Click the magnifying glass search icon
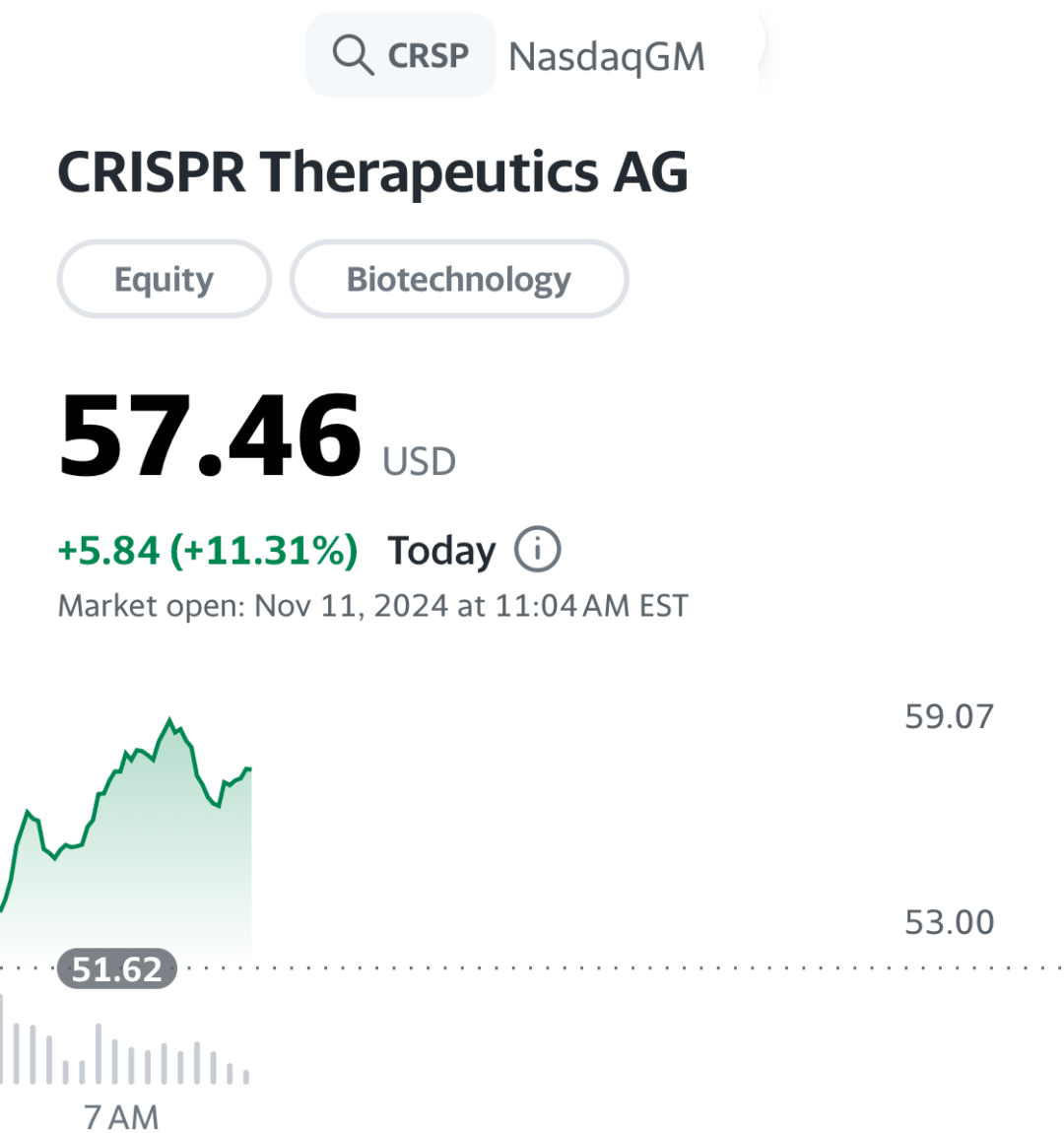1064x1133 pixels. pos(353,55)
